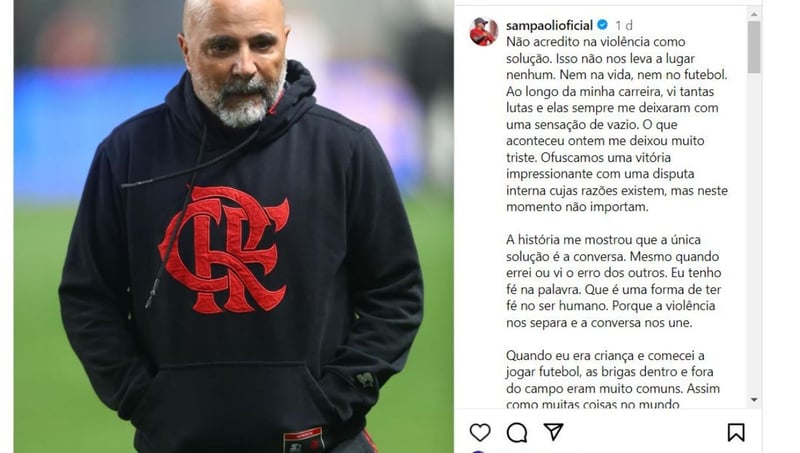This screenshot has width=800, height=453.
Task: Click the blue verified badge beside sampaolioficial
Action: click(603, 25)
